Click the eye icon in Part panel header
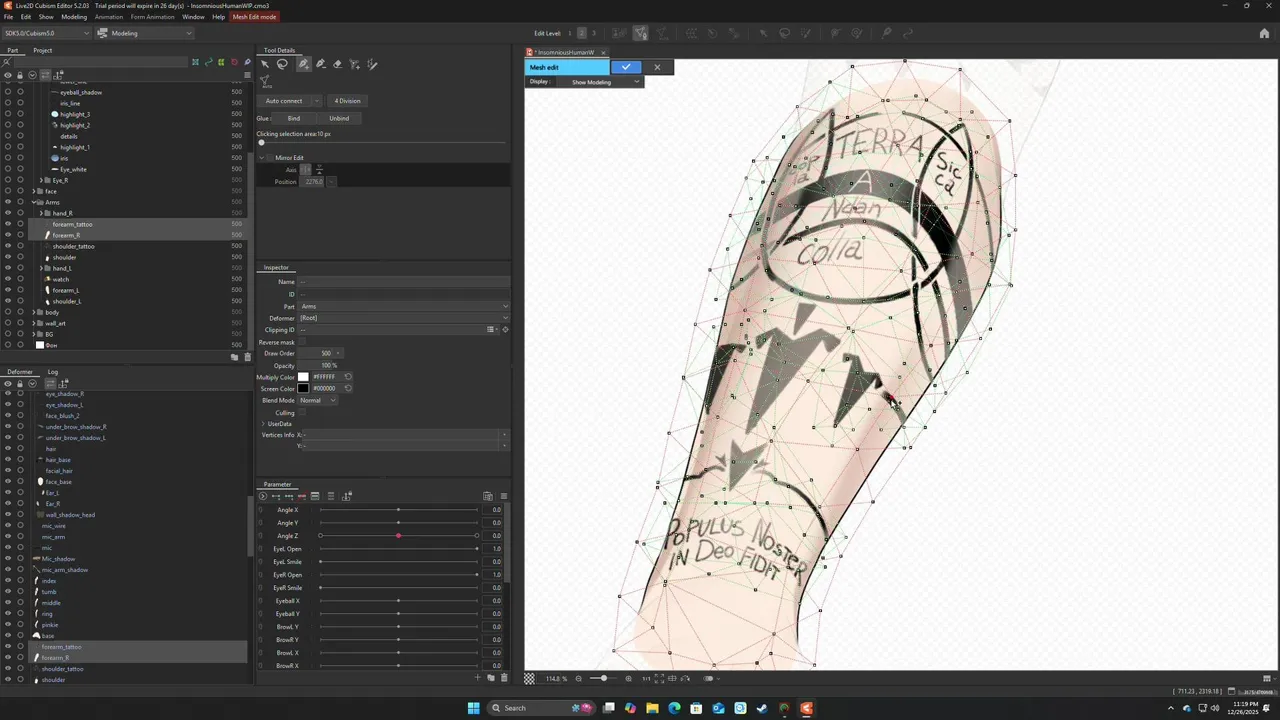 8,75
